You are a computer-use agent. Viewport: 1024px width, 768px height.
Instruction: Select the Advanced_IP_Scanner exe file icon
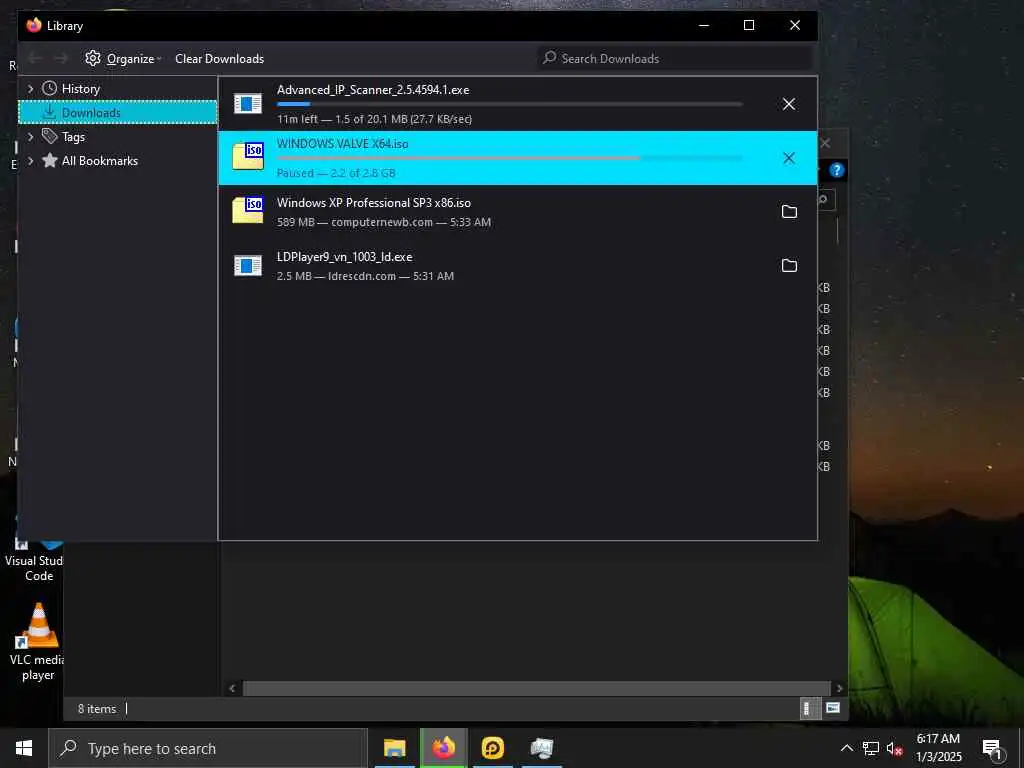248,104
